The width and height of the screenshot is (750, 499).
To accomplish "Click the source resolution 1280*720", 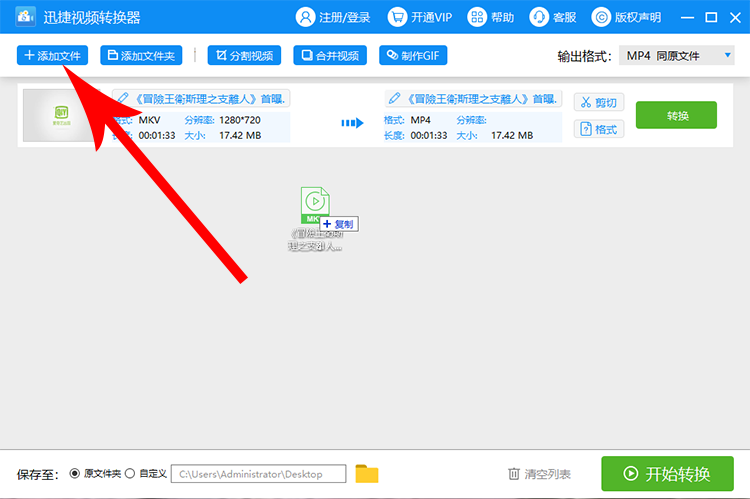I will coord(240,120).
